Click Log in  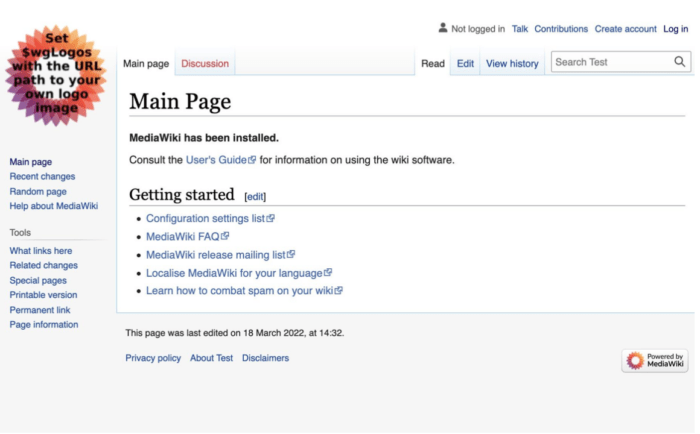675,29
